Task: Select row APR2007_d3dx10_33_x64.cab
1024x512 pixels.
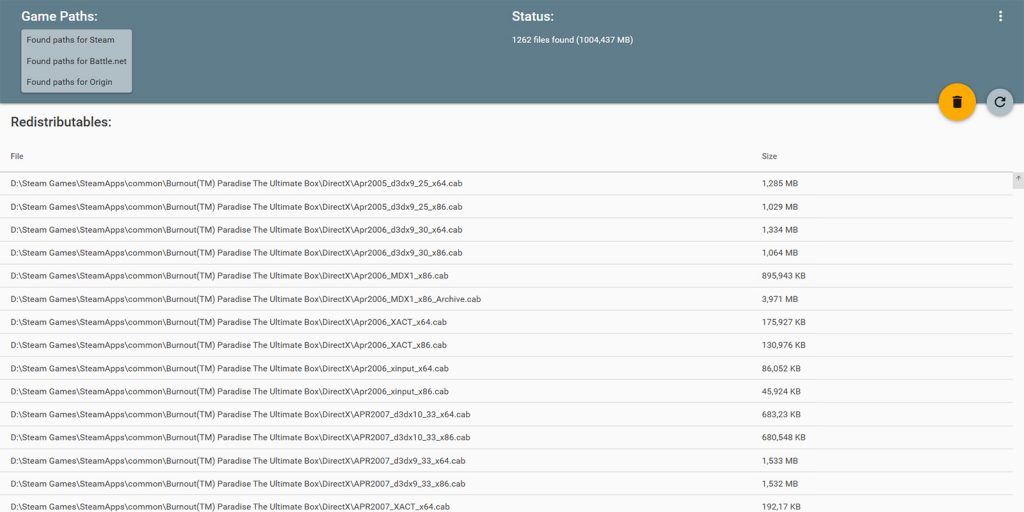Action: pos(506,414)
